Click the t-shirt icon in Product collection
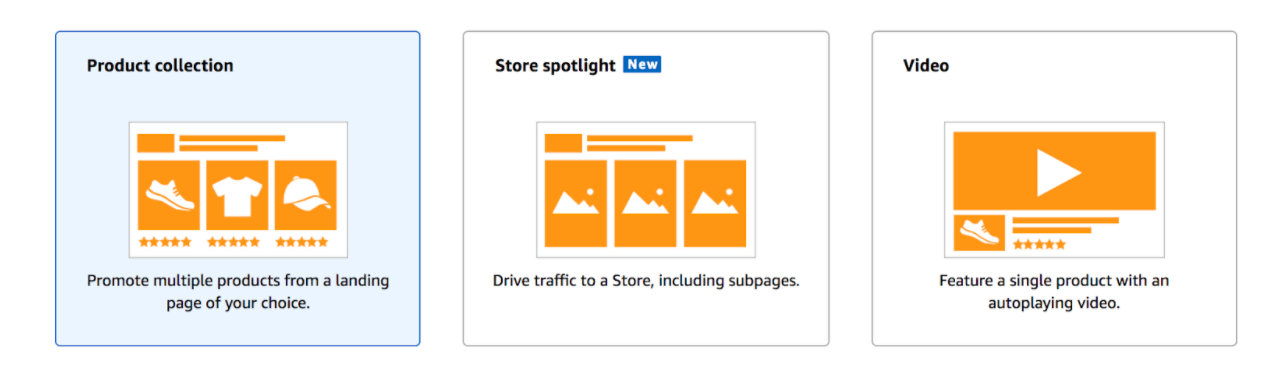 click(237, 195)
